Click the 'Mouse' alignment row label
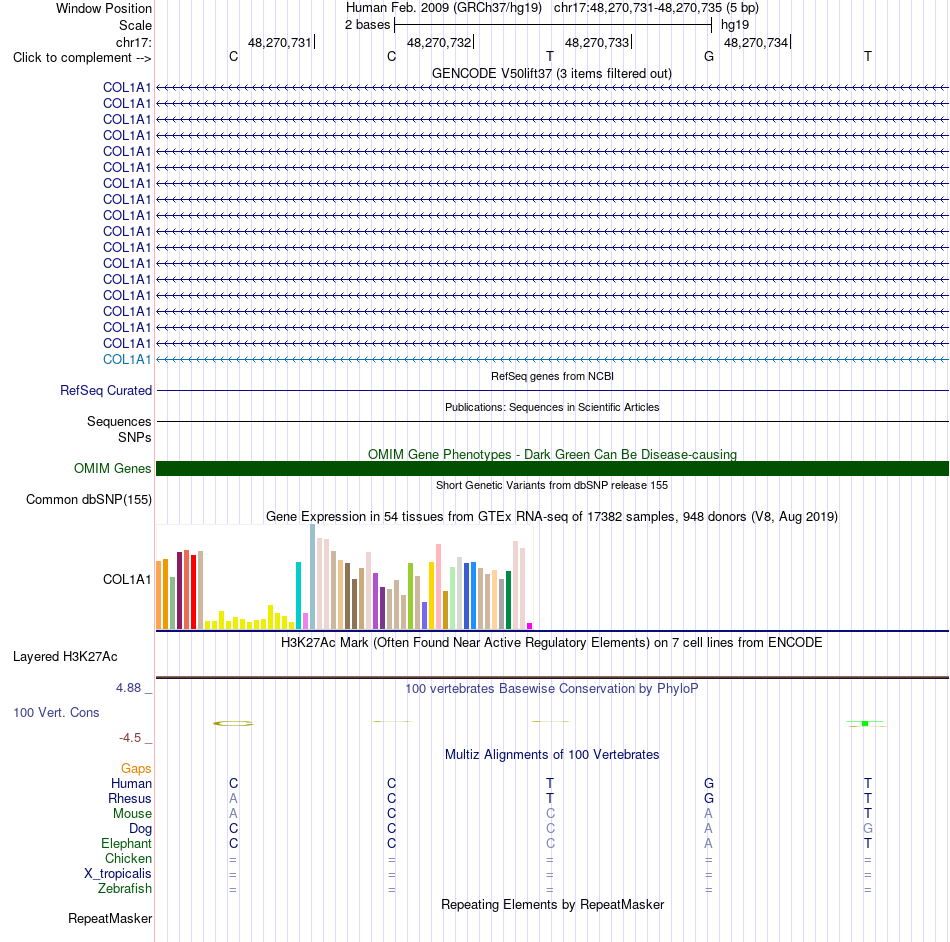This screenshot has width=950, height=942. pyautogui.click(x=132, y=814)
